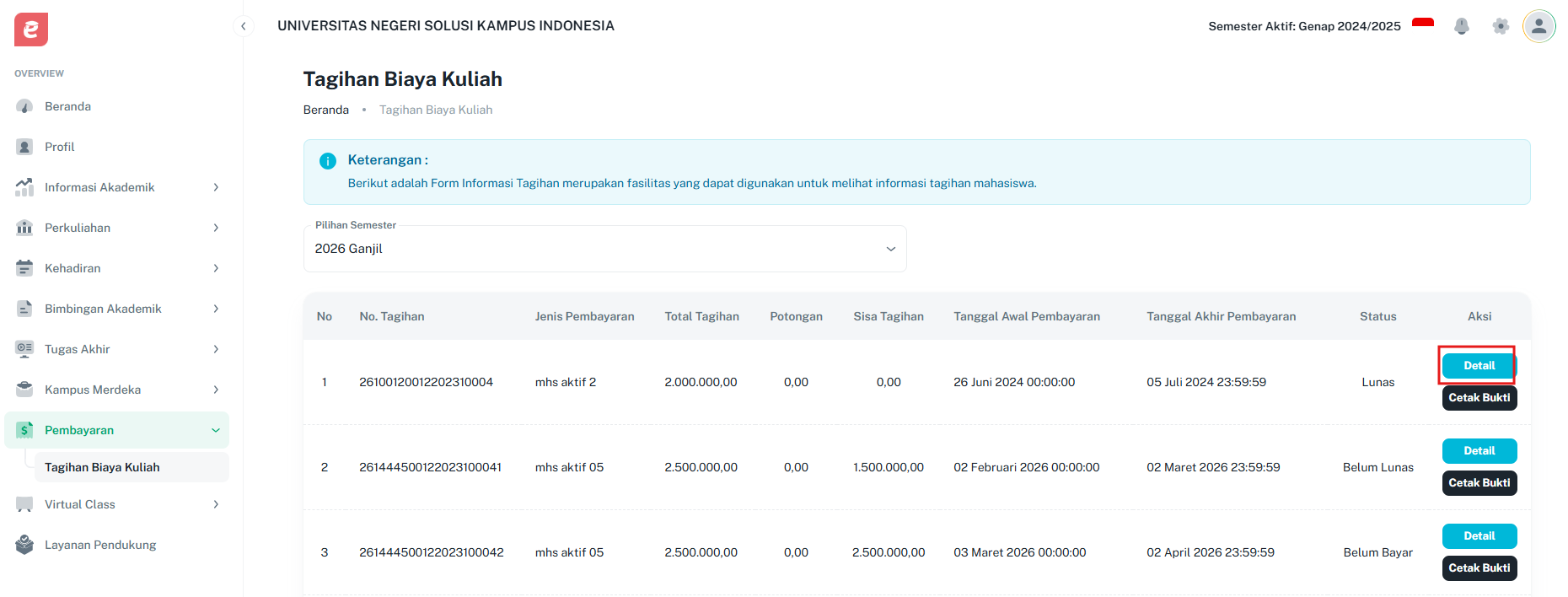
Task: Expand the Kehadiran submenu chevron
Action: point(216,268)
